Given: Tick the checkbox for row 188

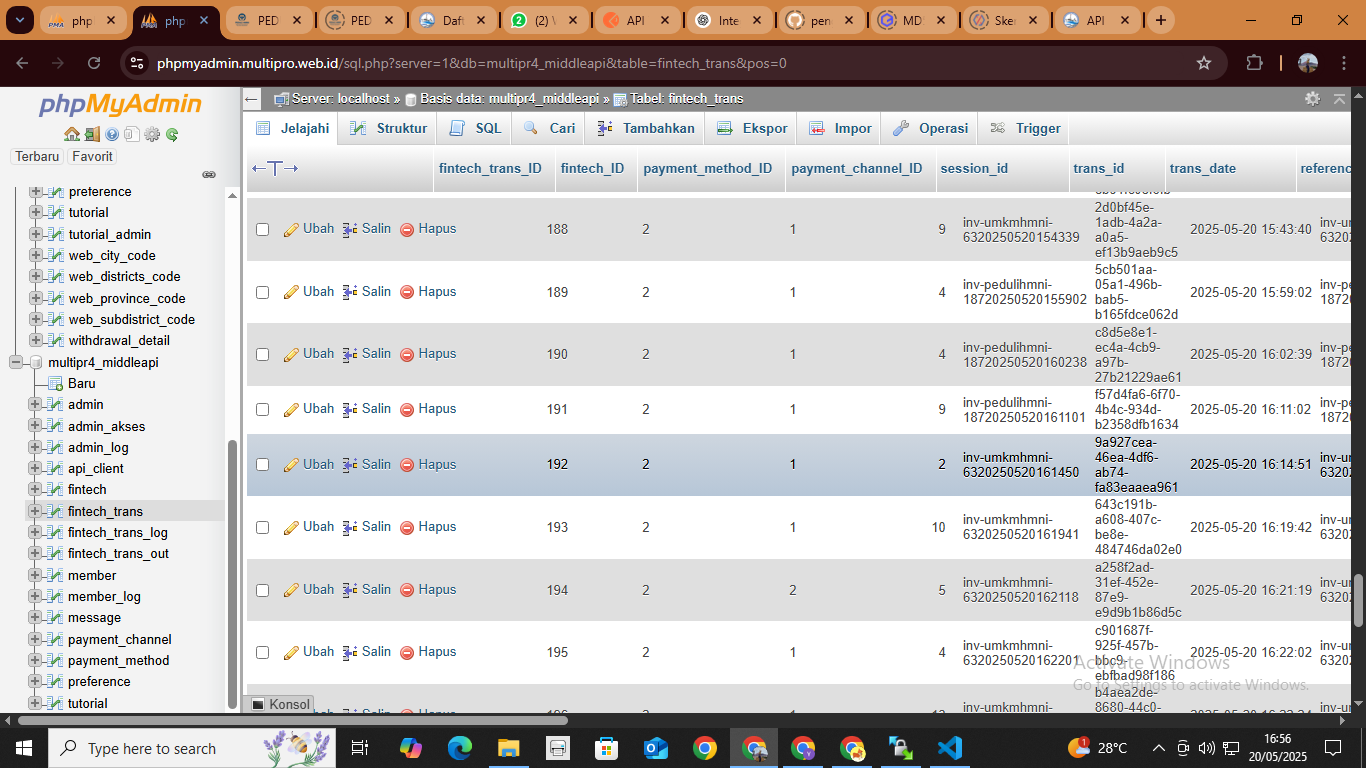Looking at the screenshot, I should [x=262, y=229].
